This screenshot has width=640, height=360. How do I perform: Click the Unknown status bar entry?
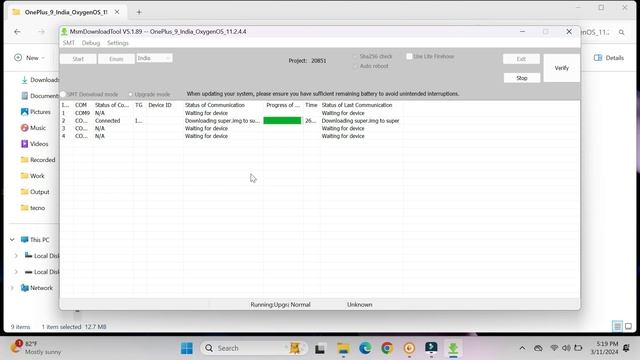click(360, 304)
